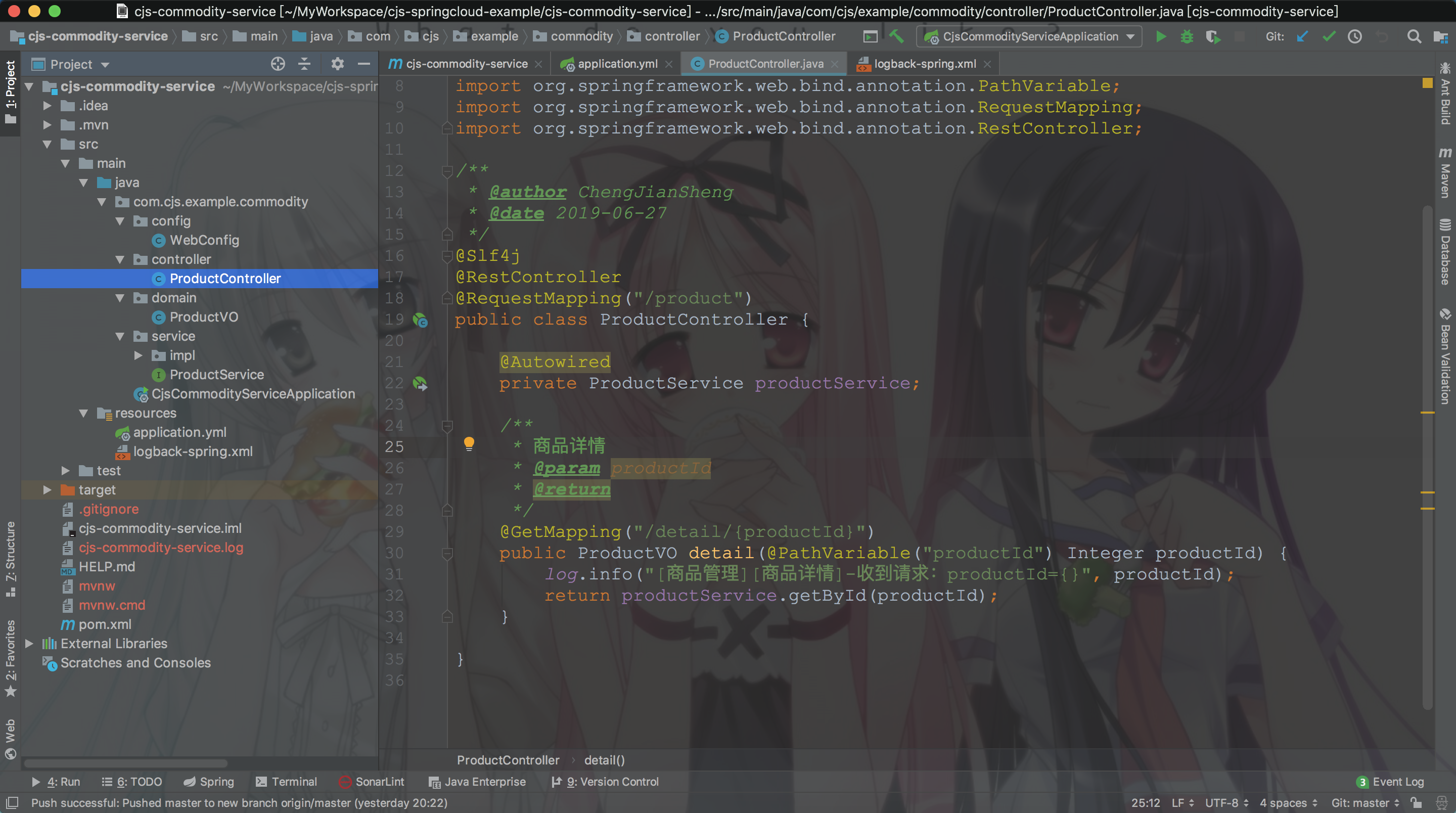Open the Terminal tool window
Image resolution: width=1456 pixels, height=813 pixels.
(286, 782)
